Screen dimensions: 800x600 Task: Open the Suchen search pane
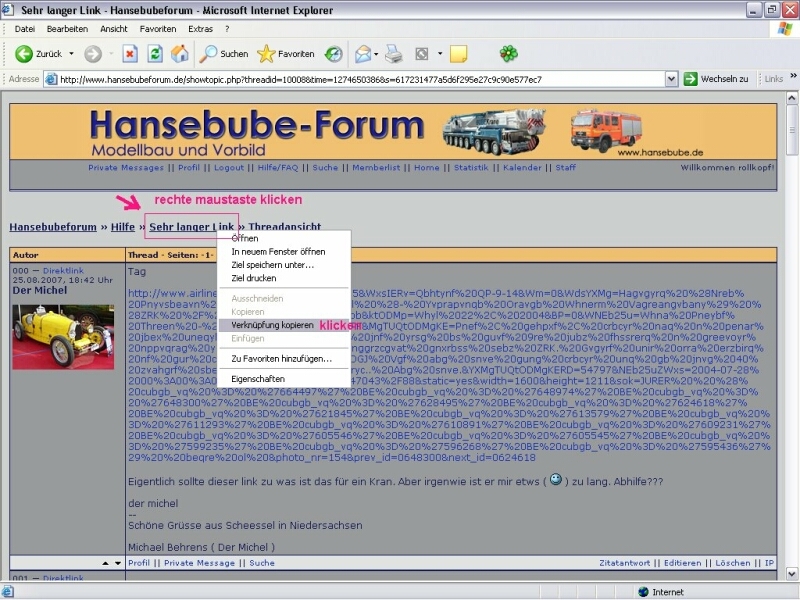click(x=223, y=54)
